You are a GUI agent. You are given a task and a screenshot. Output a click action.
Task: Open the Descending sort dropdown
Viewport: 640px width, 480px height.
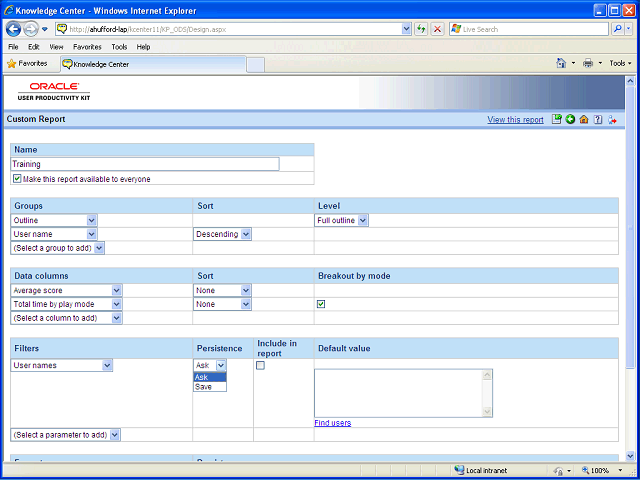[x=222, y=234]
